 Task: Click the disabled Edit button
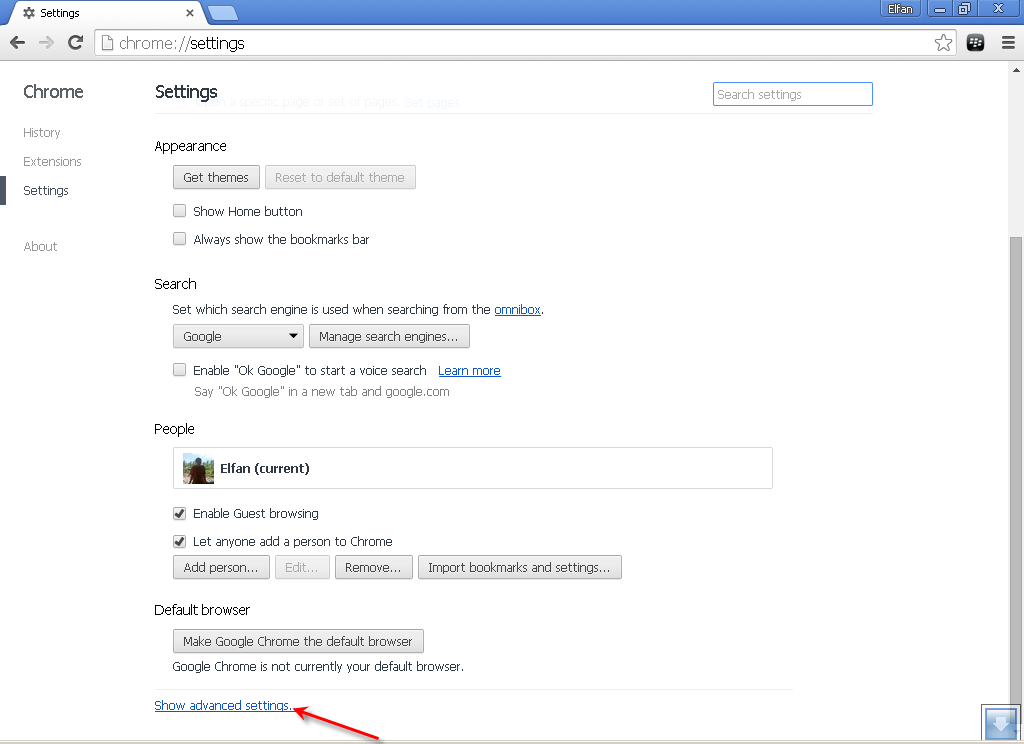pyautogui.click(x=302, y=568)
